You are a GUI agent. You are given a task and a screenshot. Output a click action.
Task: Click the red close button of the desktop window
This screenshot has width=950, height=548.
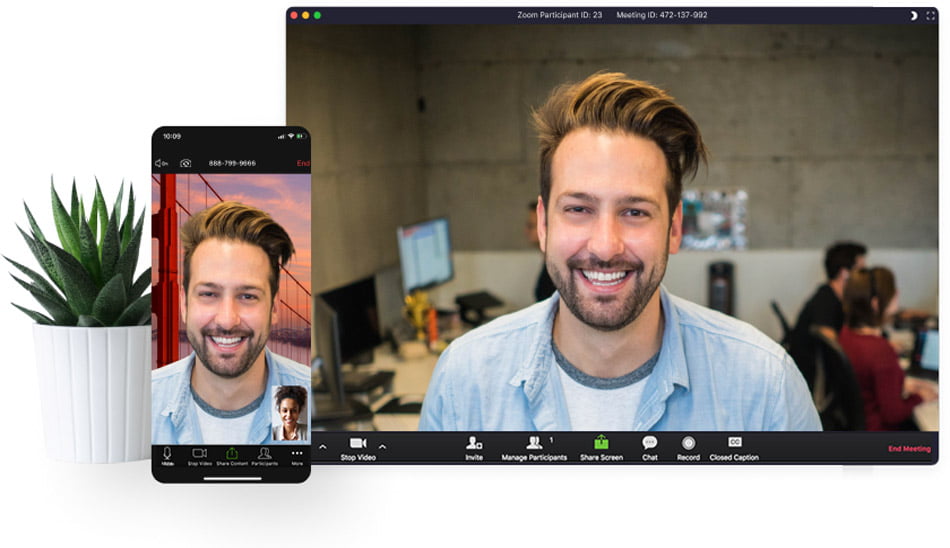point(294,15)
